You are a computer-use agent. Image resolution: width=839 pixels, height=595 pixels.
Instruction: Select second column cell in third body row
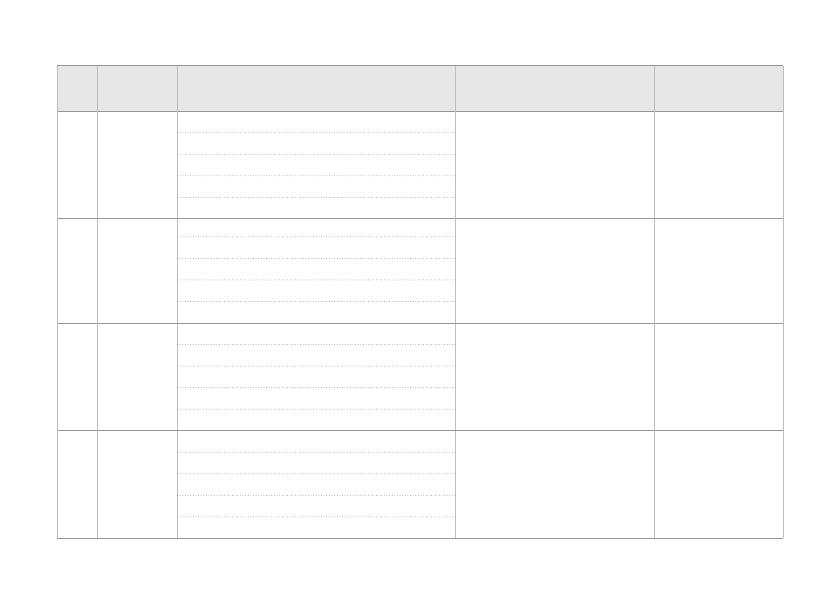pyautogui.click(x=138, y=377)
